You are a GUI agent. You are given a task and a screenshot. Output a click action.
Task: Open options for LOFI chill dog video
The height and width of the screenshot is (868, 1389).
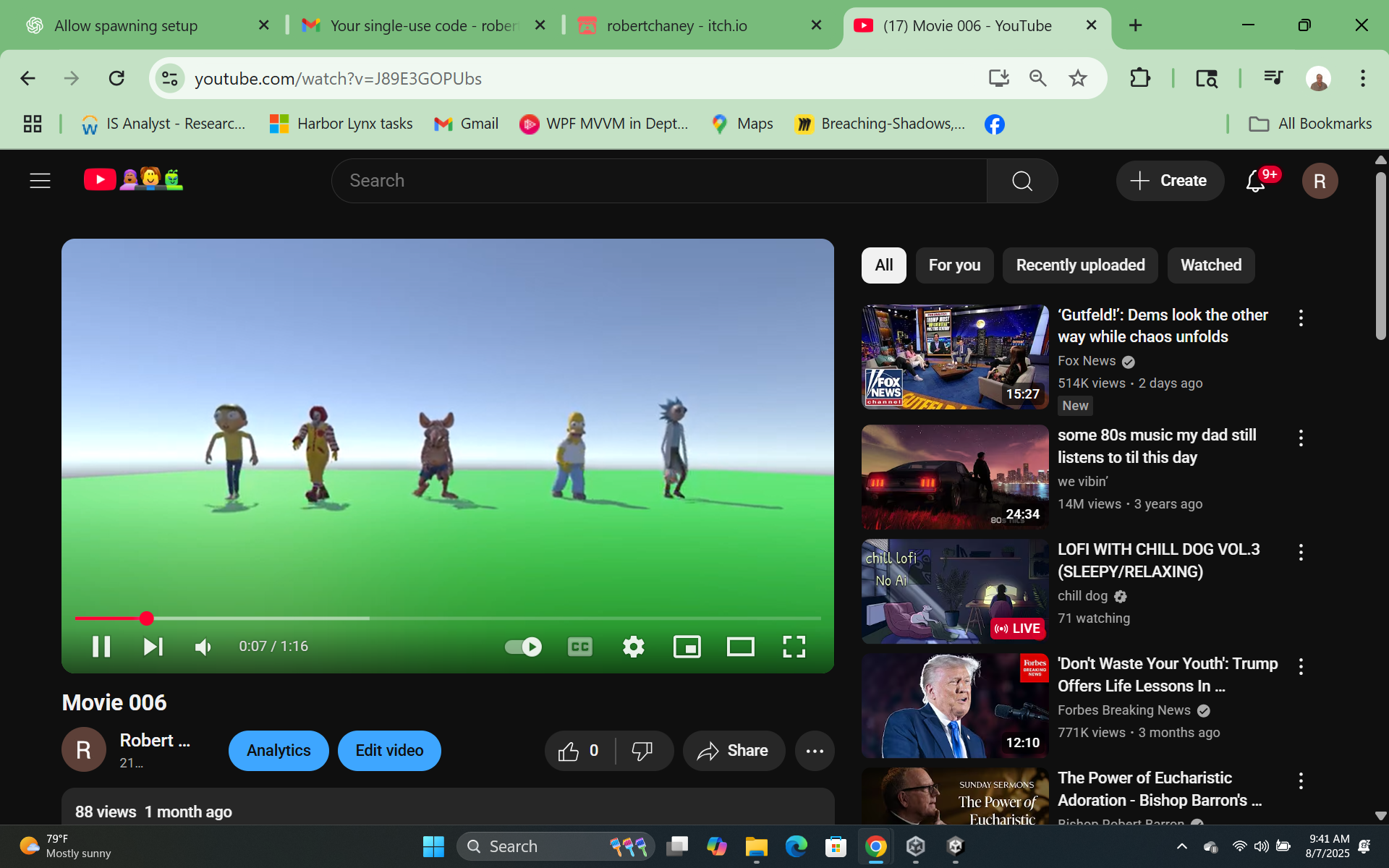tap(1301, 552)
